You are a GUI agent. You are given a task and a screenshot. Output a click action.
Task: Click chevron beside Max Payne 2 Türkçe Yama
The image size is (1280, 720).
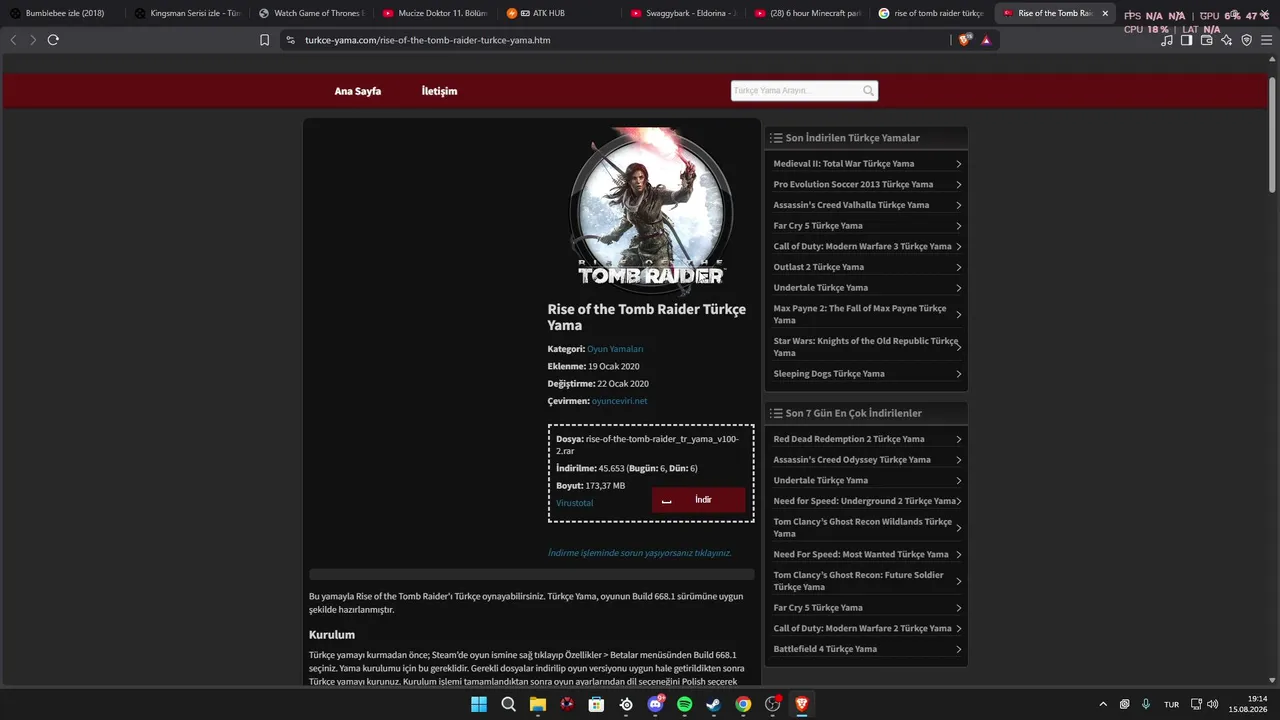(x=958, y=315)
